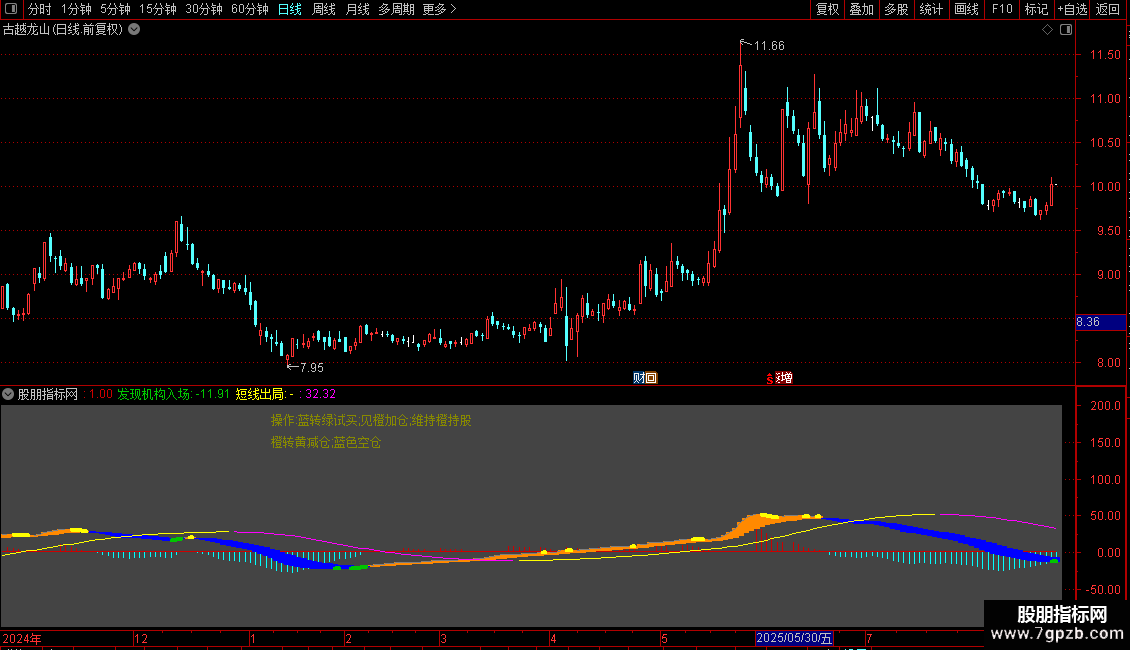Click 标记 to mark the stock

[1036, 9]
